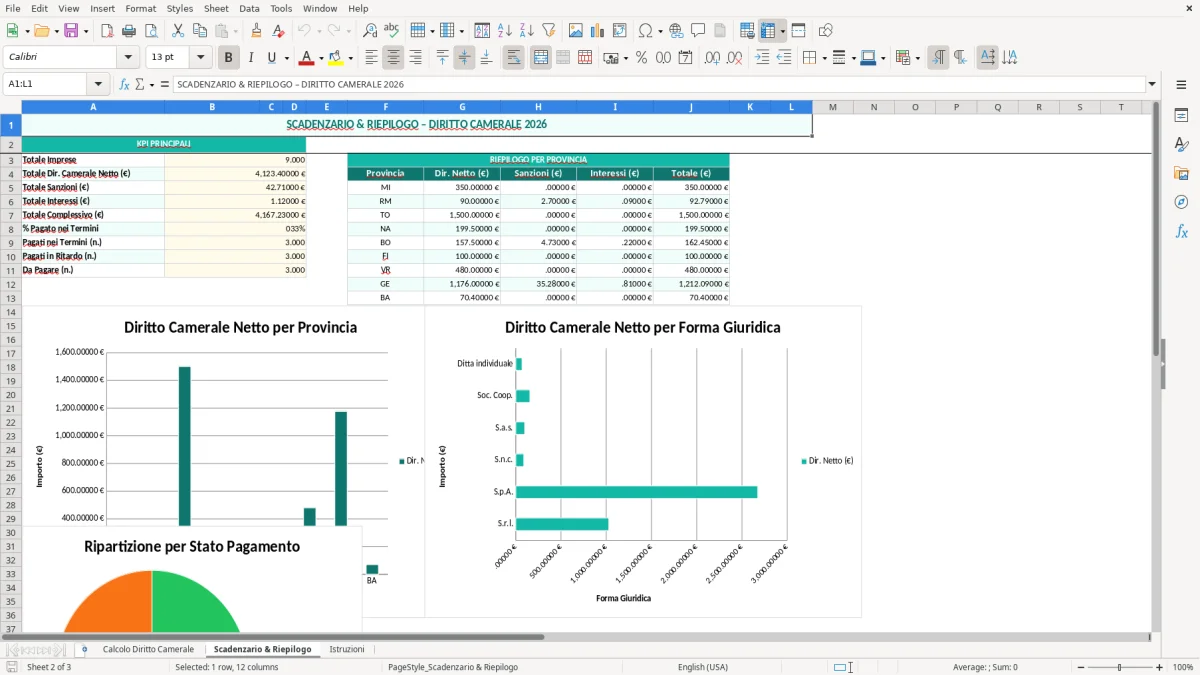Click the horizontal scrollbar
The width and height of the screenshot is (1200, 675).
coord(575,636)
